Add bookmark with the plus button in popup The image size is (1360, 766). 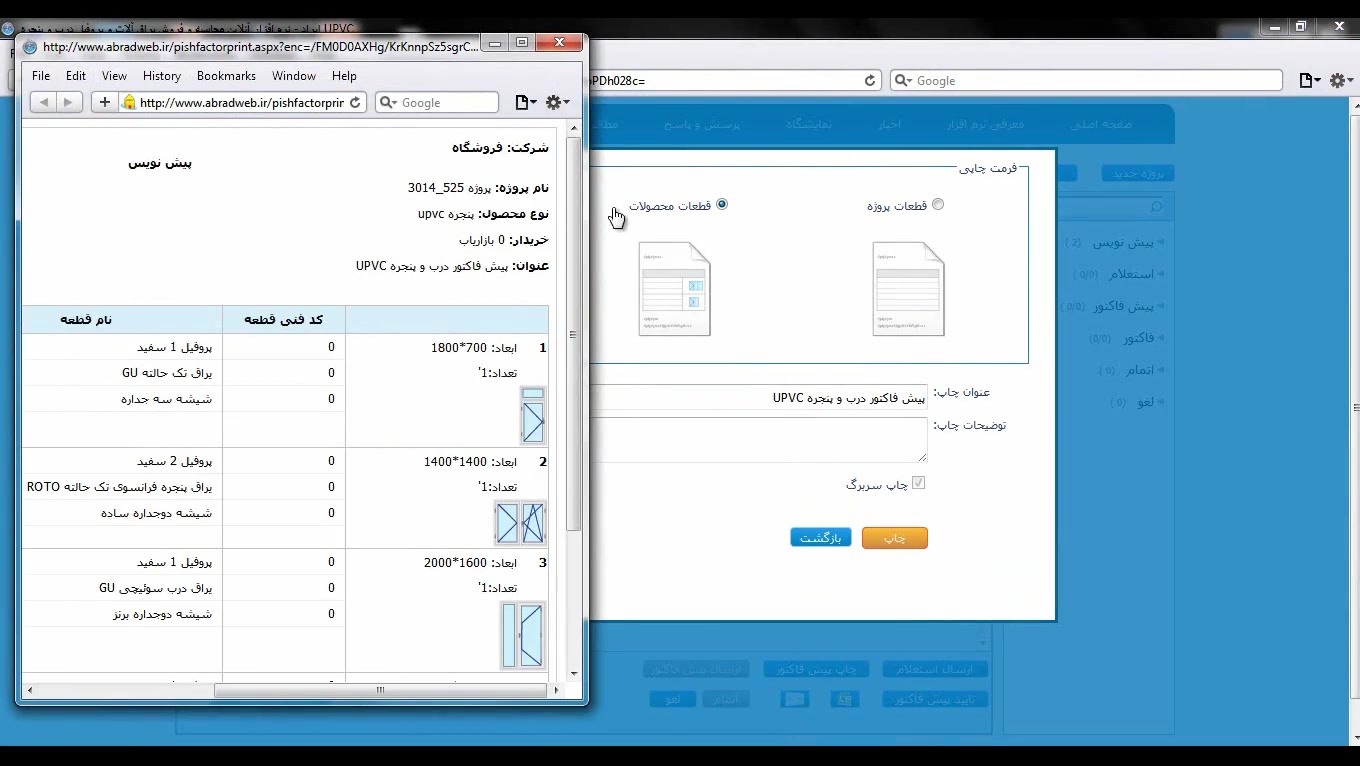point(104,102)
